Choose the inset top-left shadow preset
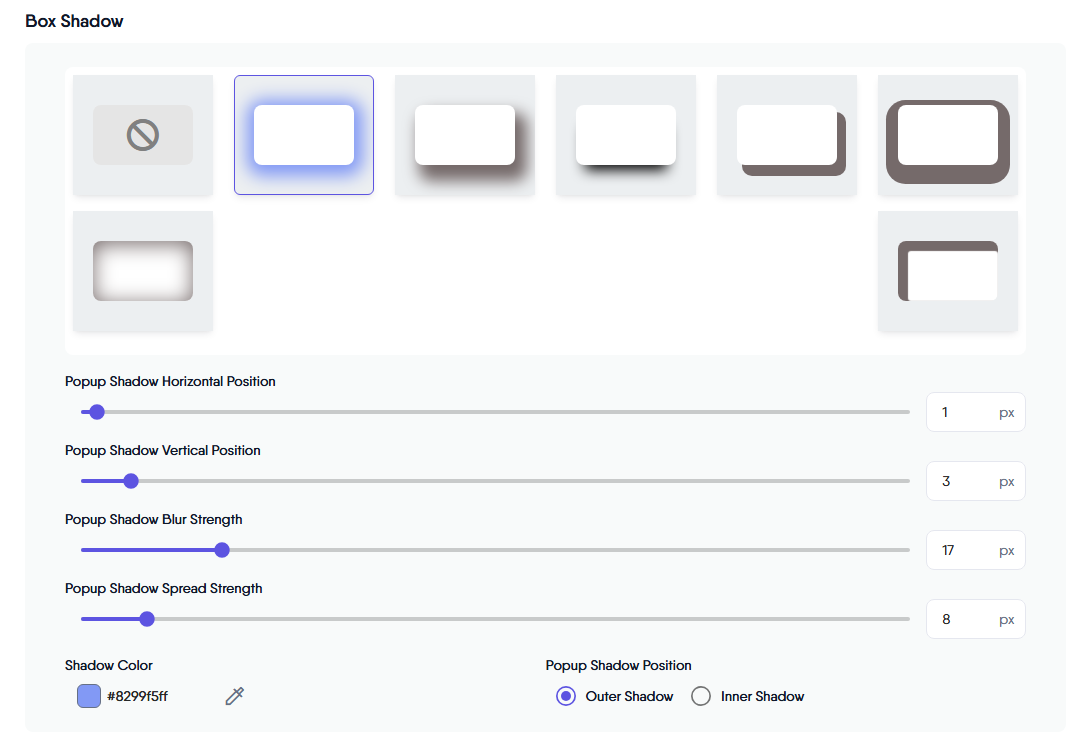This screenshot has height=746, width=1082. point(948,271)
